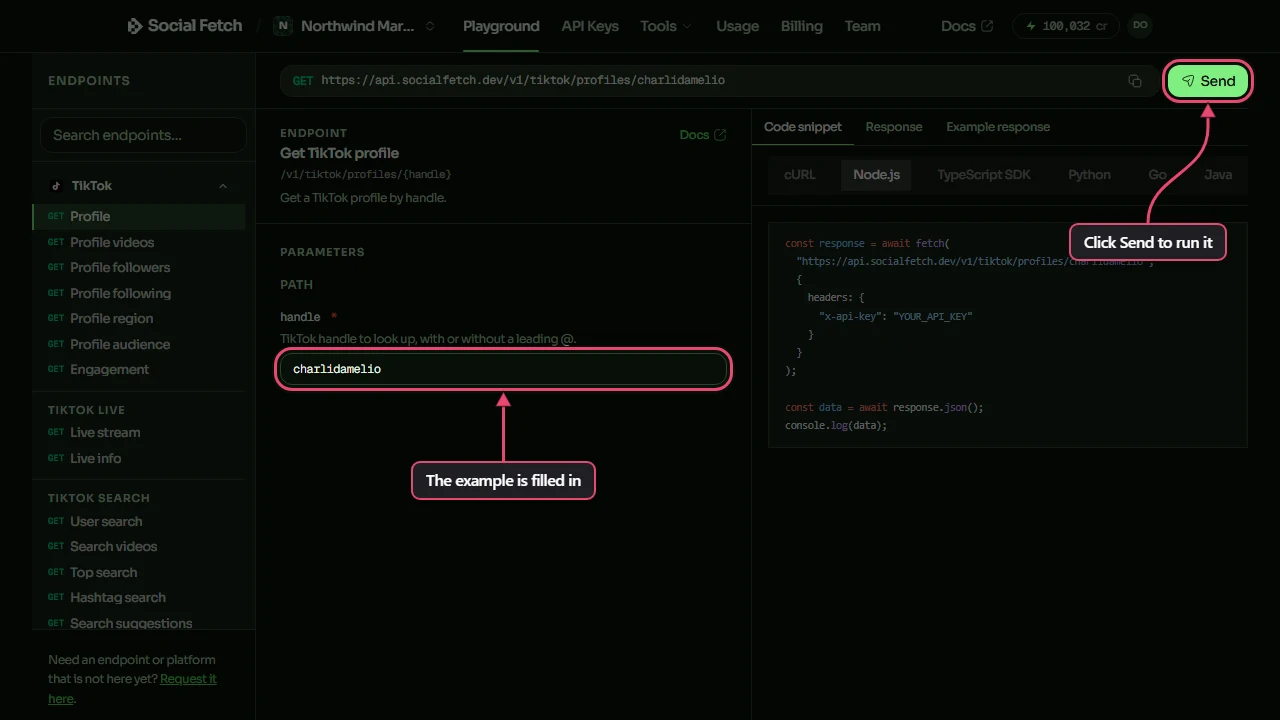The image size is (1280, 720).
Task: Open the endpoint Docs external link
Action: pos(703,135)
